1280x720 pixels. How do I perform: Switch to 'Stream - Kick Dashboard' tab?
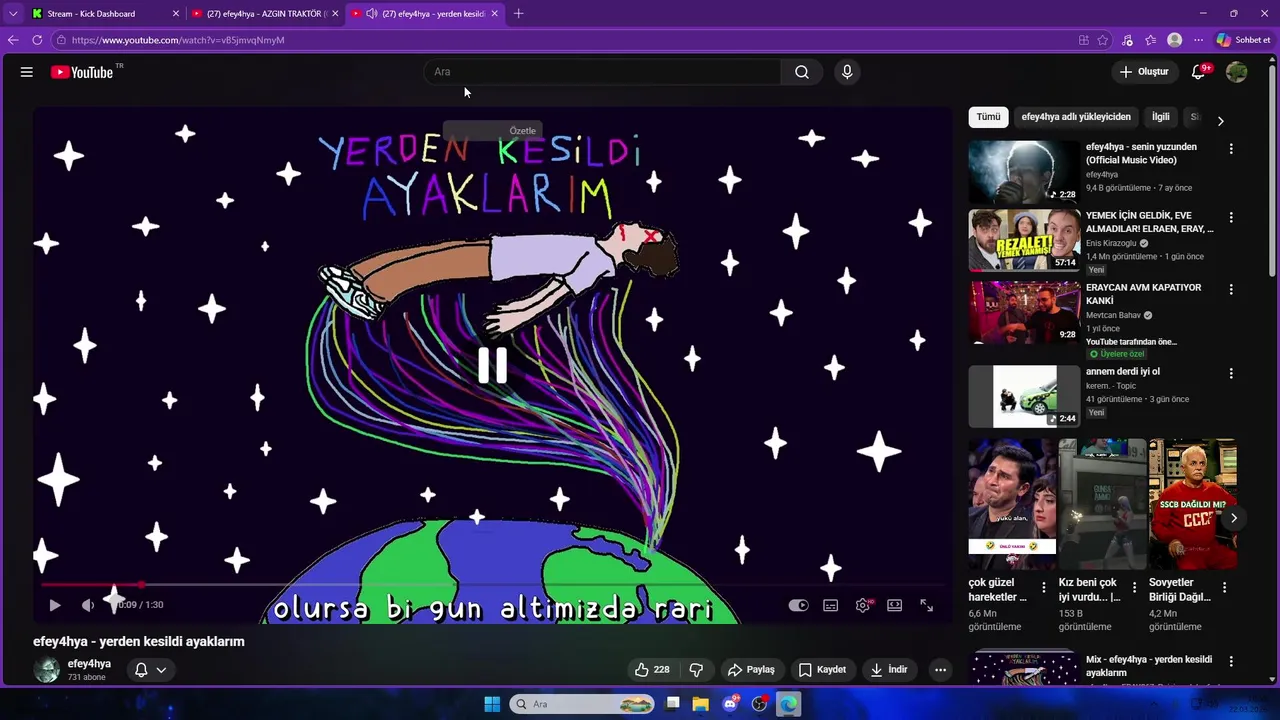pyautogui.click(x=105, y=14)
